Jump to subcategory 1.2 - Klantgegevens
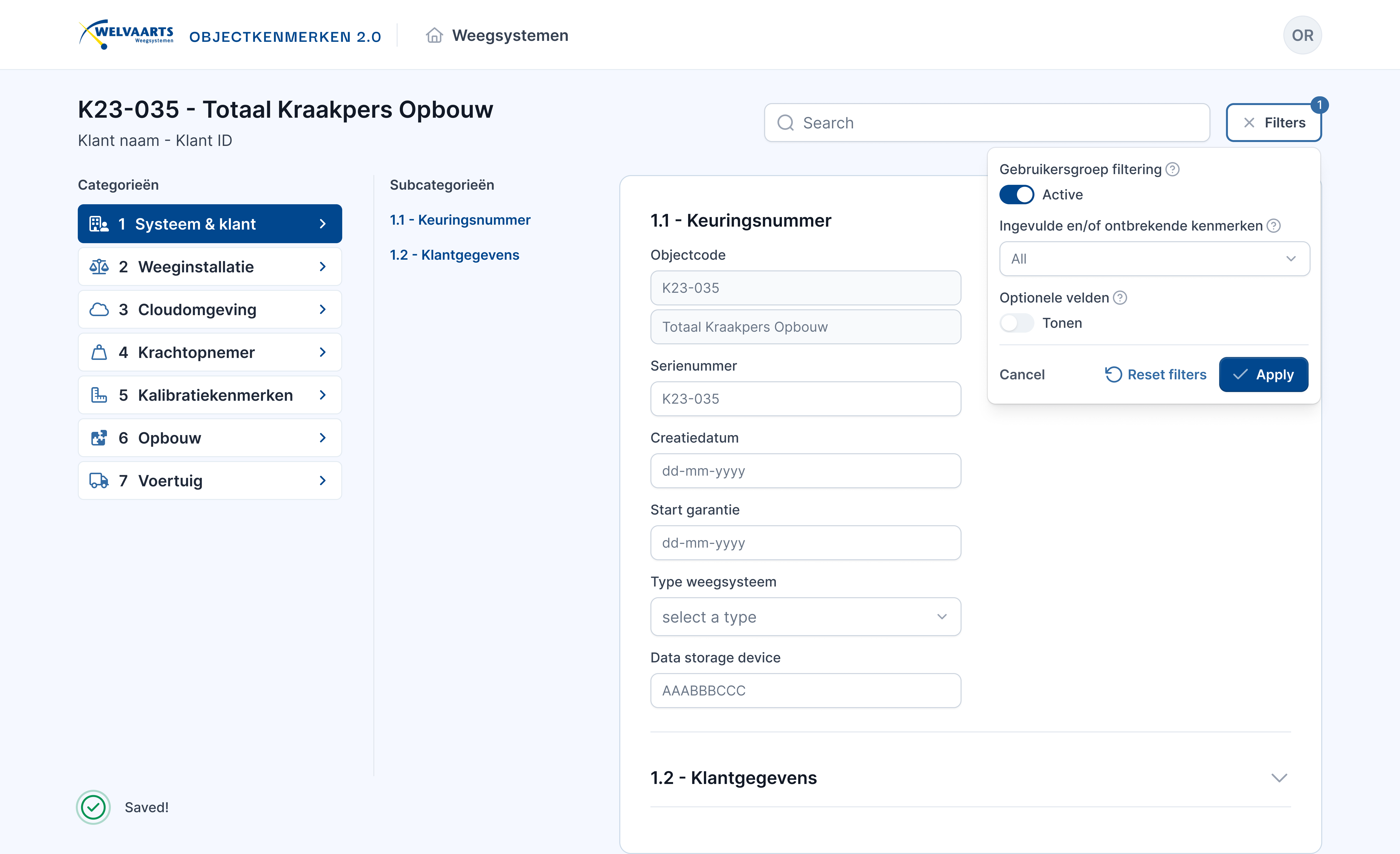The width and height of the screenshot is (1400, 854). (x=454, y=255)
